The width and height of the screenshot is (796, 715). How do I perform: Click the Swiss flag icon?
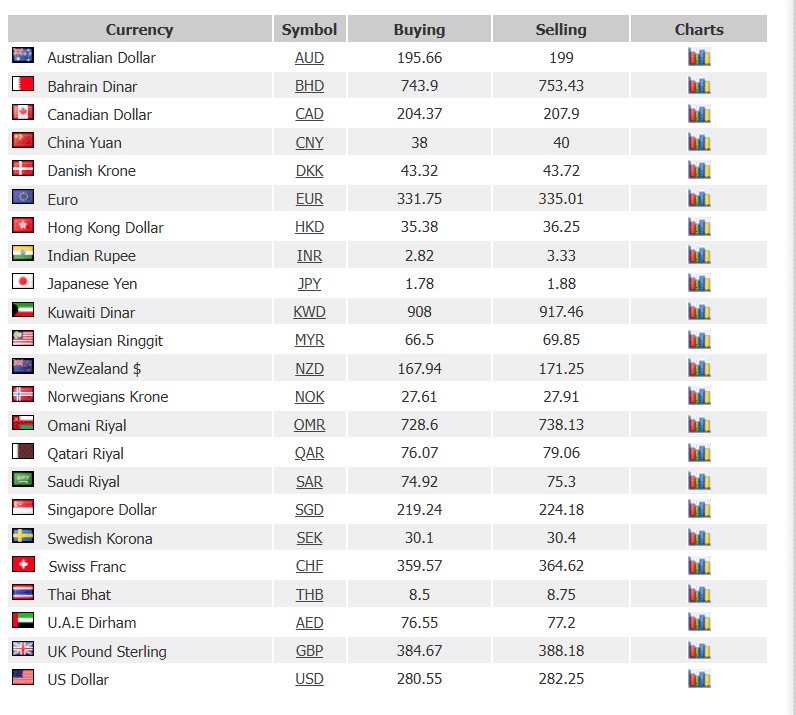tap(23, 564)
